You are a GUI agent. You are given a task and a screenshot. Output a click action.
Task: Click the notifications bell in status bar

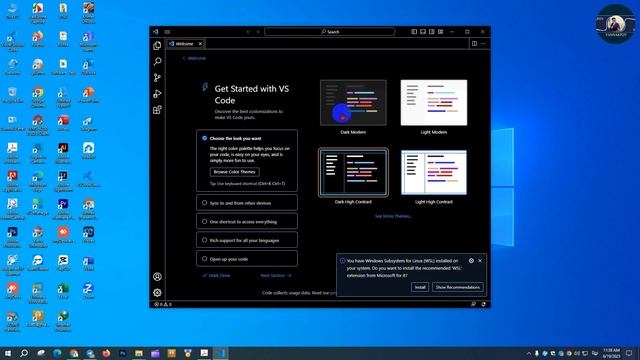tap(483, 304)
